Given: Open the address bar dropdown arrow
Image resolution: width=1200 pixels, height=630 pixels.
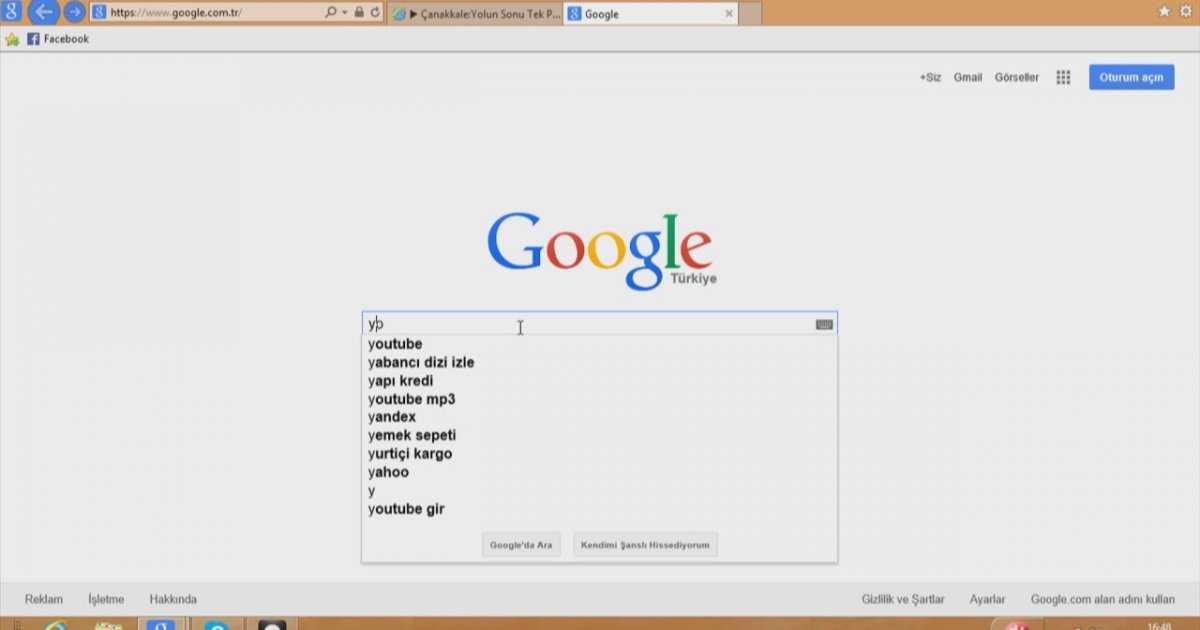Looking at the screenshot, I should 345,13.
